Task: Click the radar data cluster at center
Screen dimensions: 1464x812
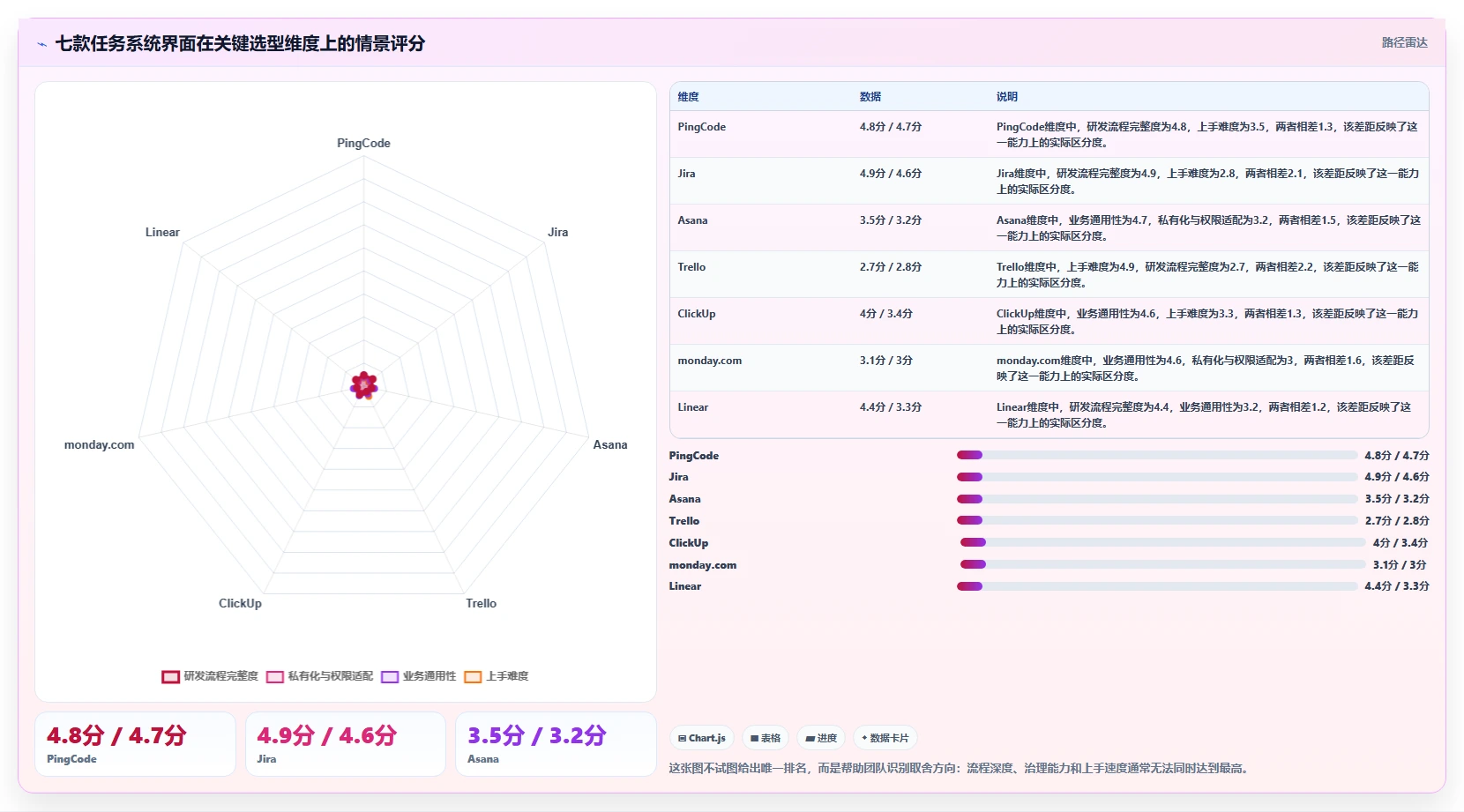Action: point(364,385)
